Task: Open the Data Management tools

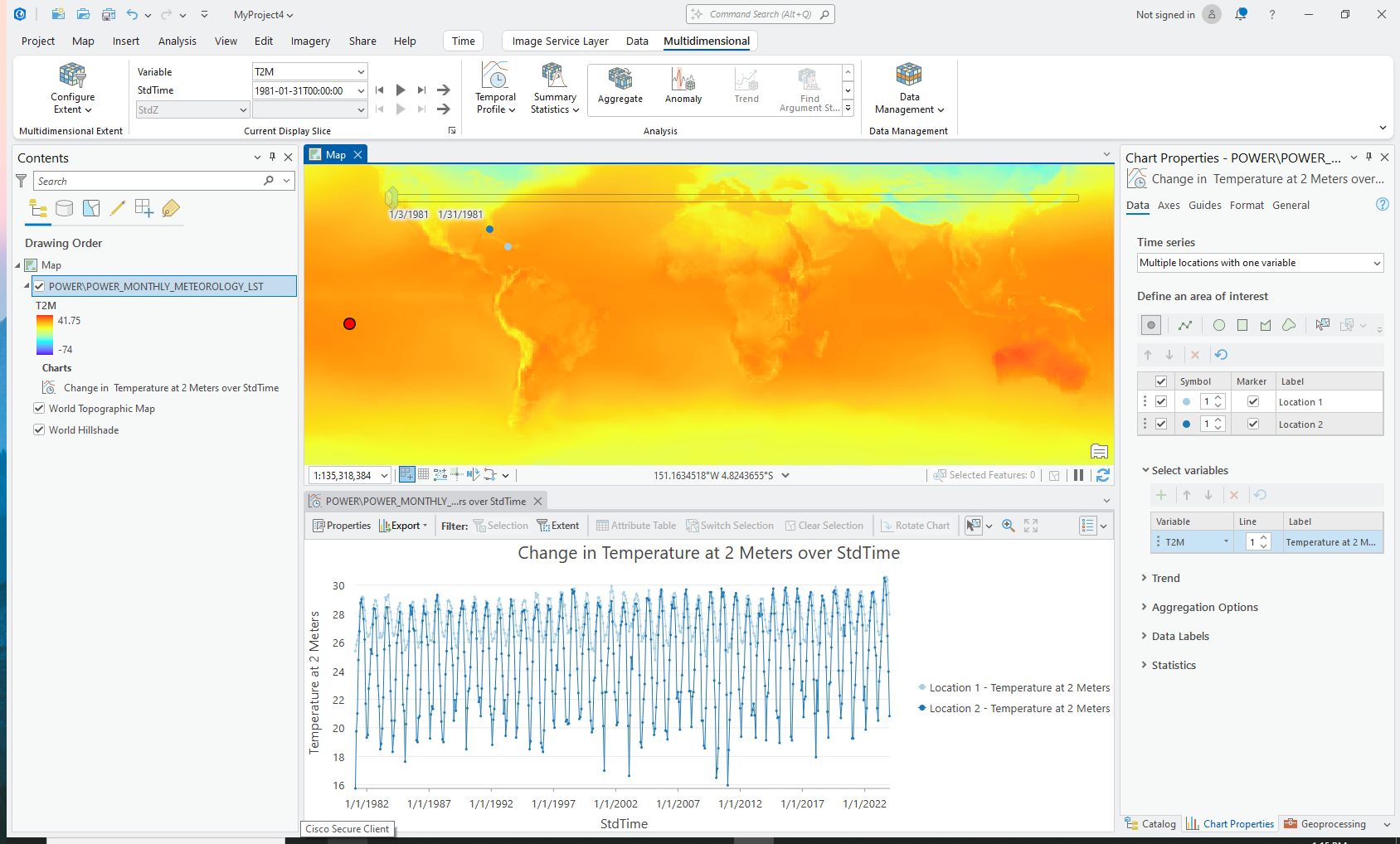Action: click(x=908, y=88)
